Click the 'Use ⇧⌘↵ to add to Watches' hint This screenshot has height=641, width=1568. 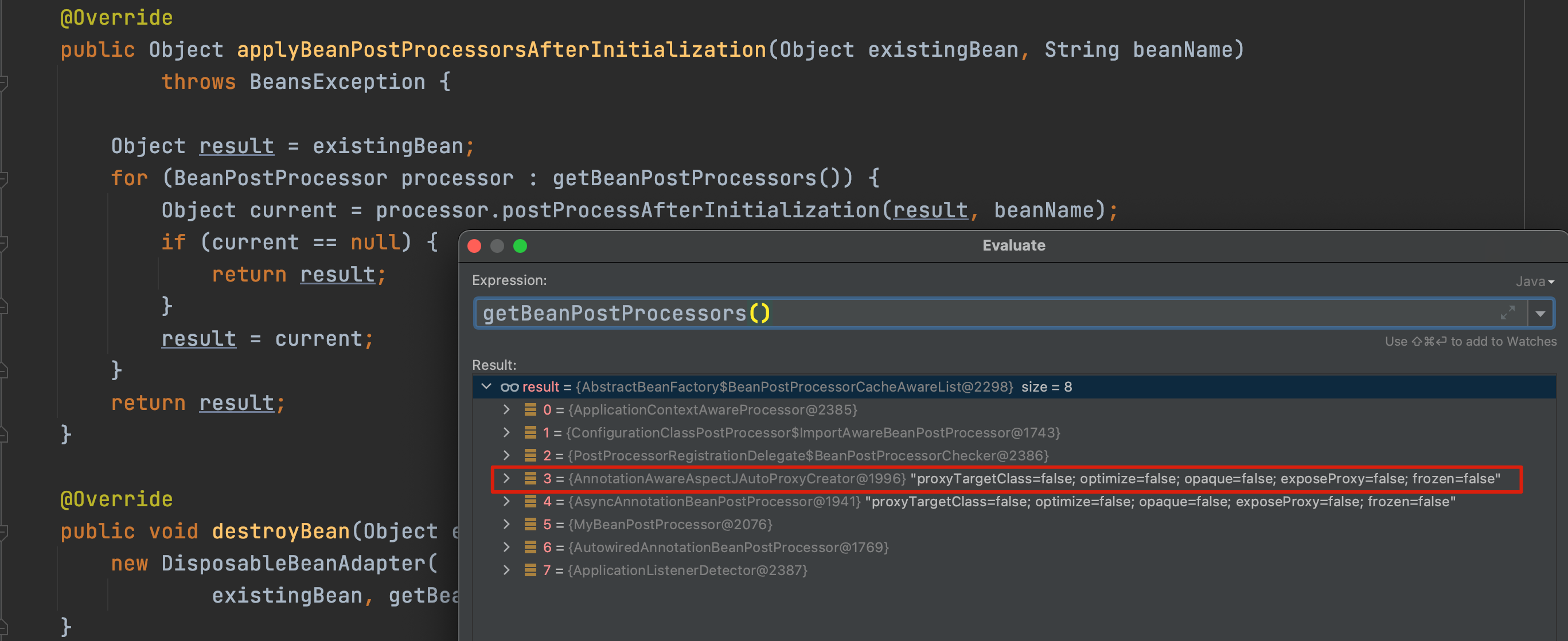click(1471, 342)
